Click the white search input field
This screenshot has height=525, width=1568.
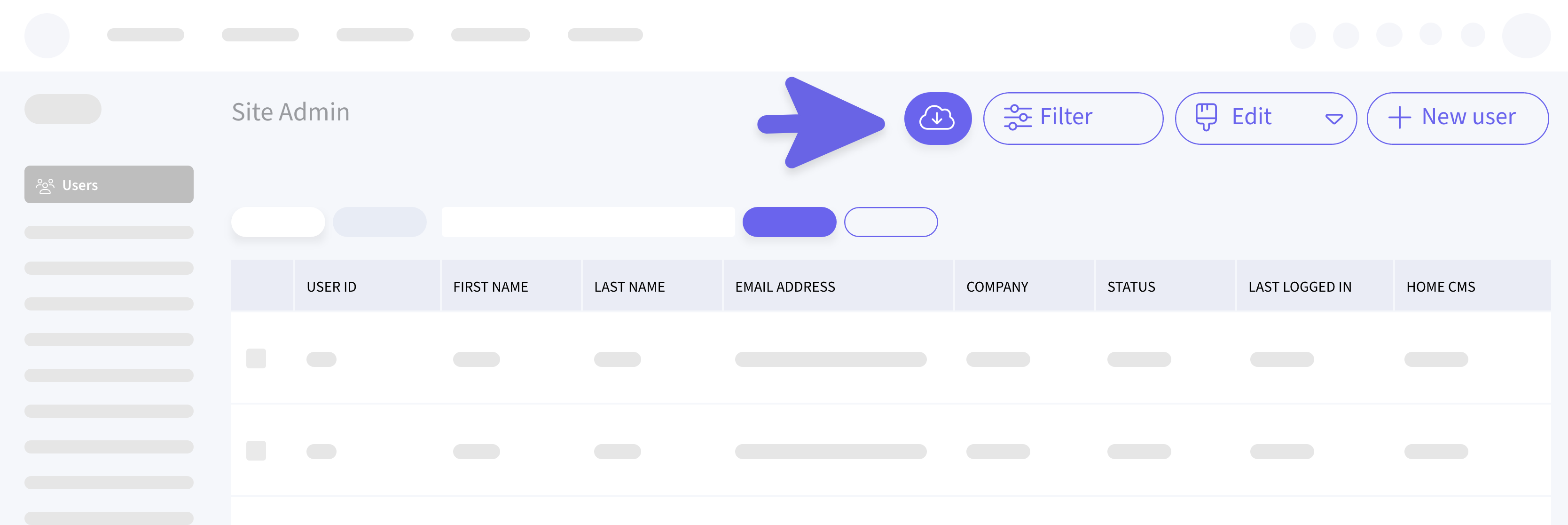(588, 223)
